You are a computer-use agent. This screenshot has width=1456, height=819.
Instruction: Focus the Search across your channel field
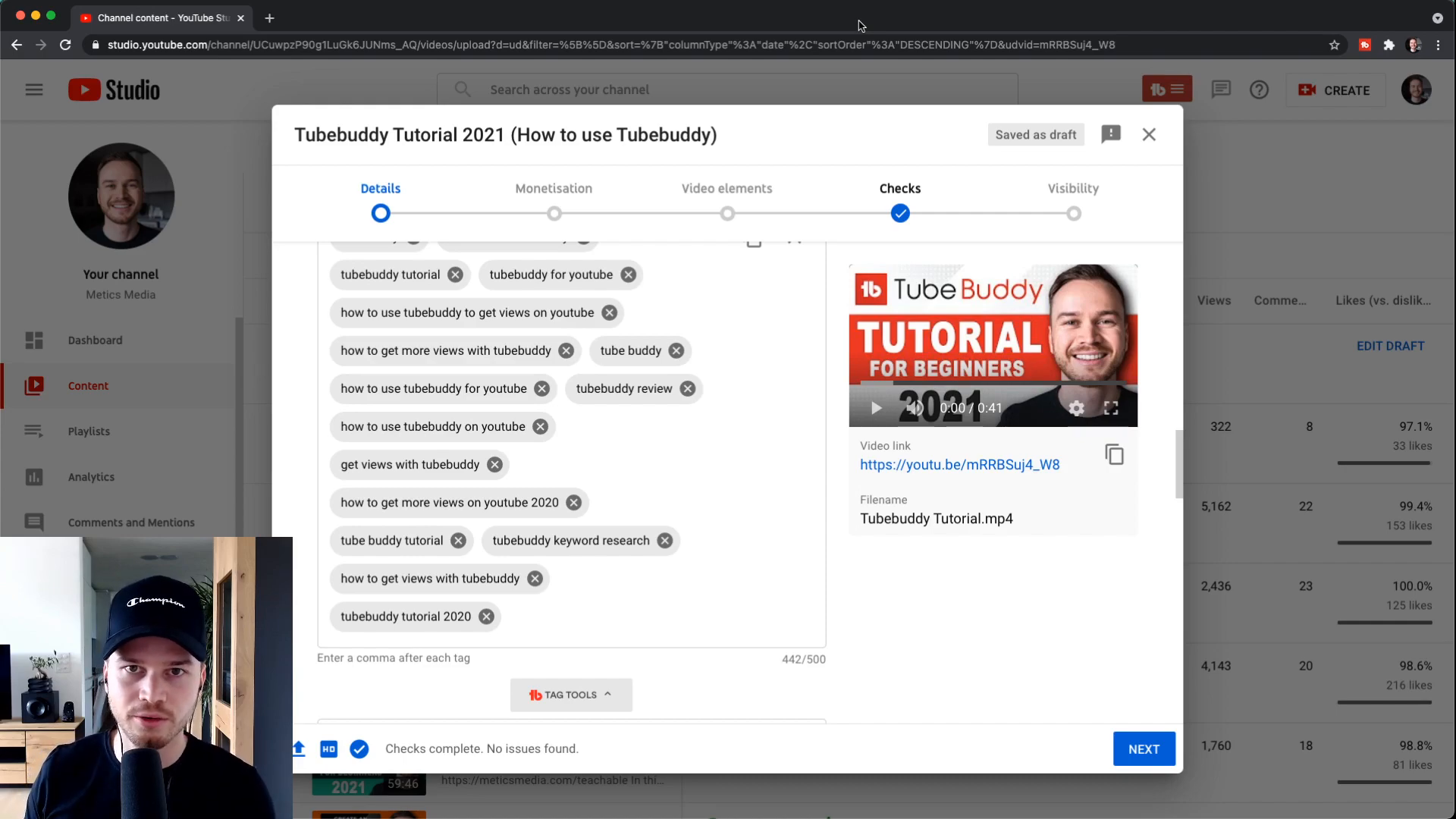click(x=726, y=89)
